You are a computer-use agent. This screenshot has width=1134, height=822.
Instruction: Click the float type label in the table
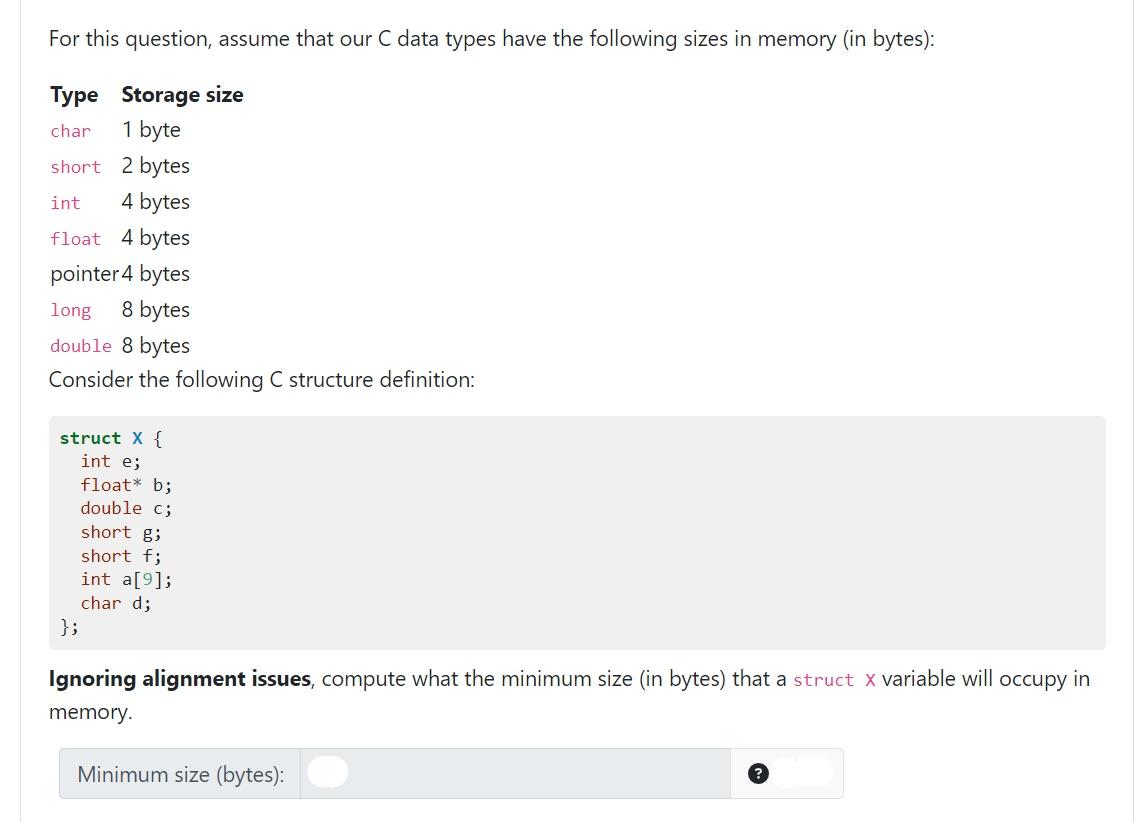pyautogui.click(x=75, y=239)
